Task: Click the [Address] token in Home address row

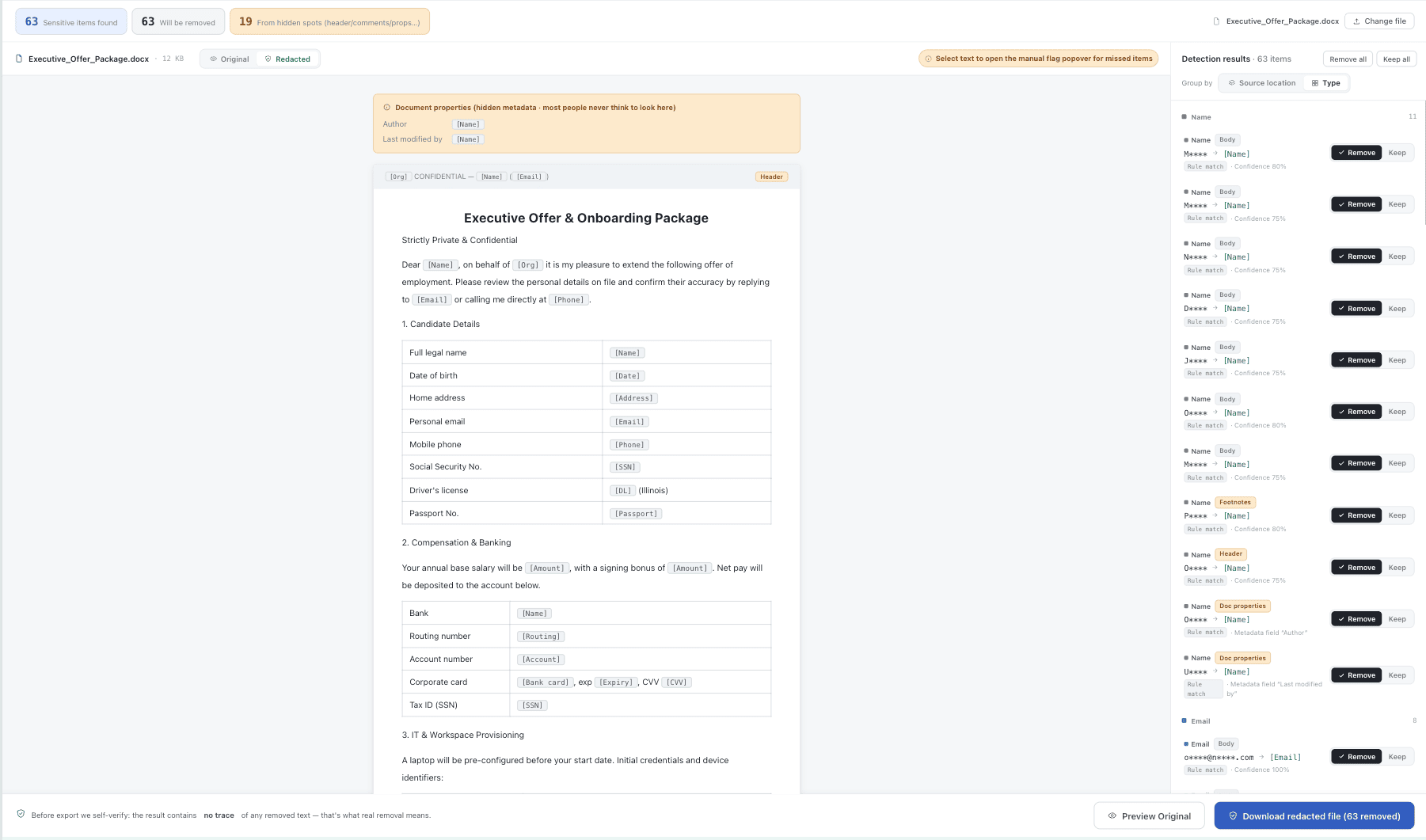Action: click(x=634, y=398)
